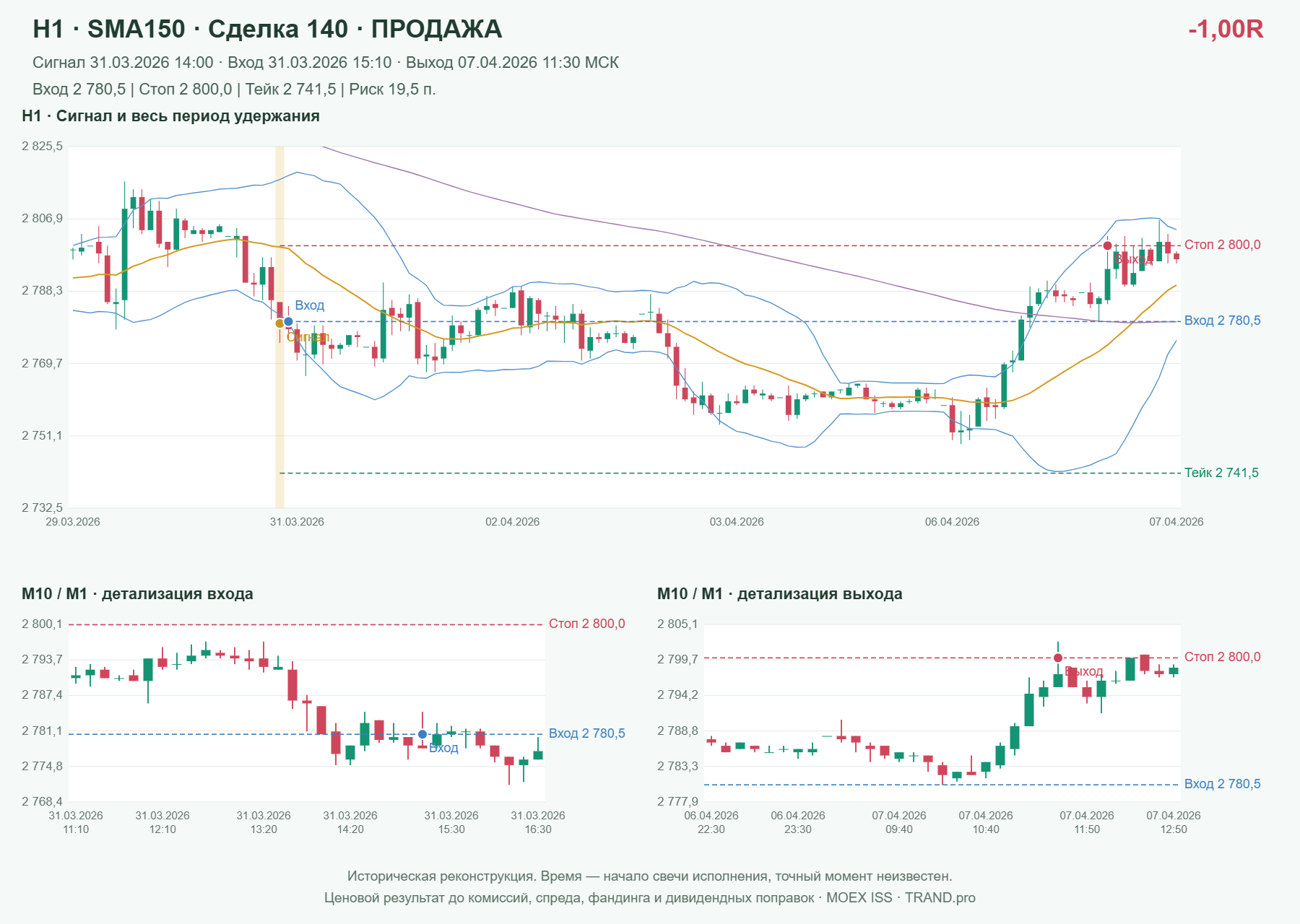Click the -1,00R result value
Screen dimensions: 1300x924
tap(1226, 29)
